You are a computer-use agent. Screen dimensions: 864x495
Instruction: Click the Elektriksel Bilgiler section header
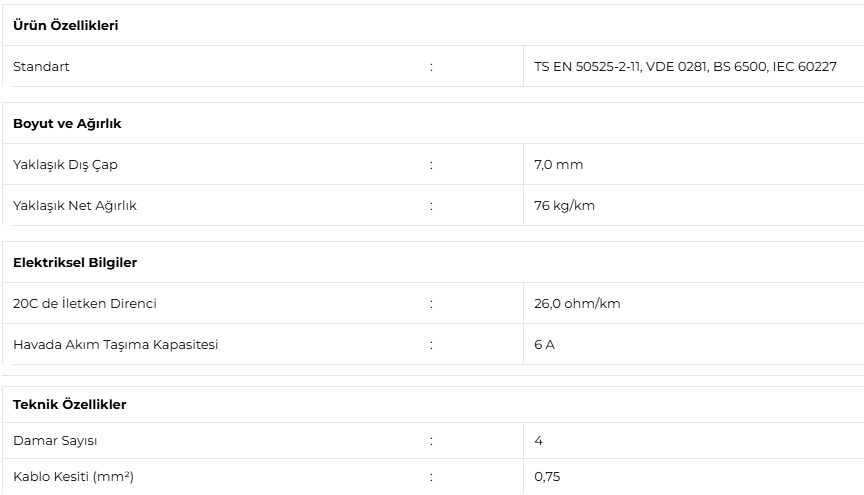point(75,262)
